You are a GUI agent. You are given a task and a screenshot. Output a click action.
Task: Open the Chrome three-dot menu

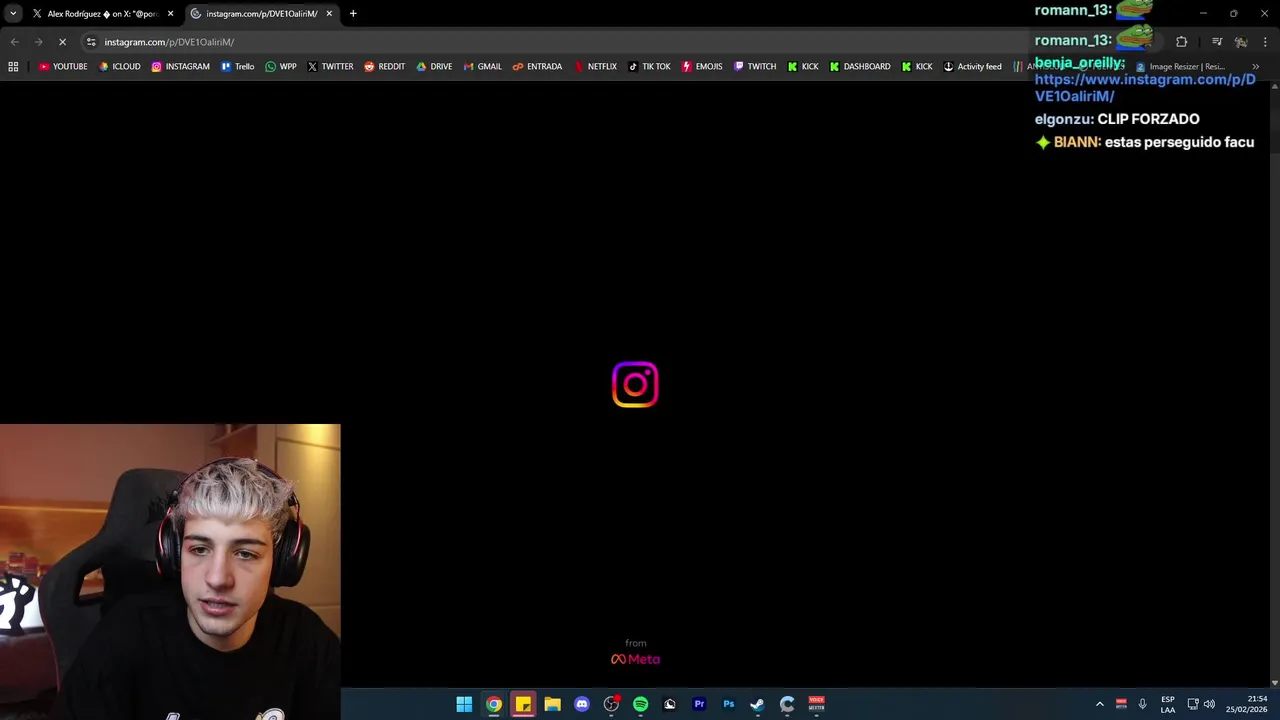1265,42
